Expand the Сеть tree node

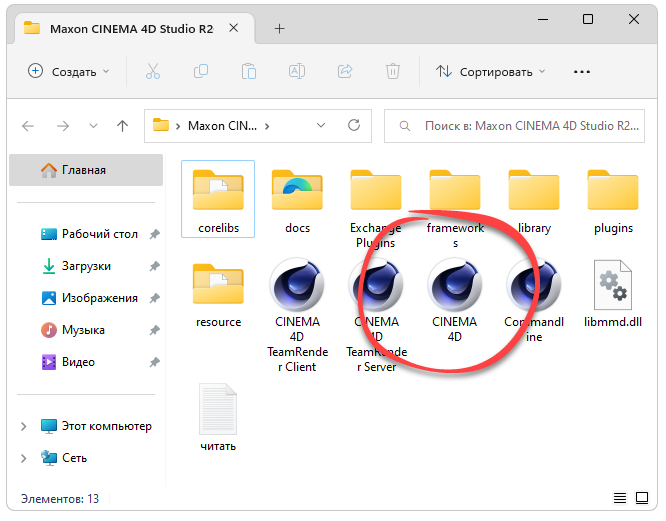point(24,458)
